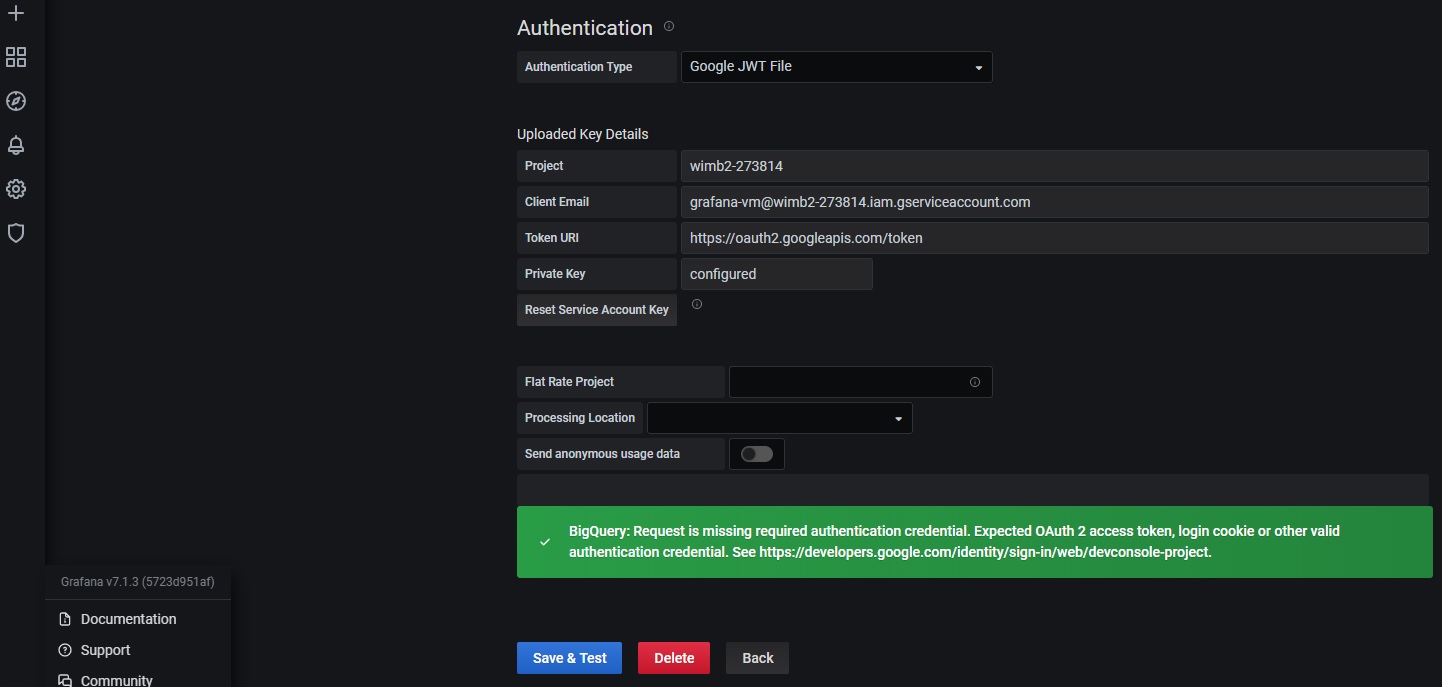Click the green success checkmark icon
1442x687 pixels.
545,541
